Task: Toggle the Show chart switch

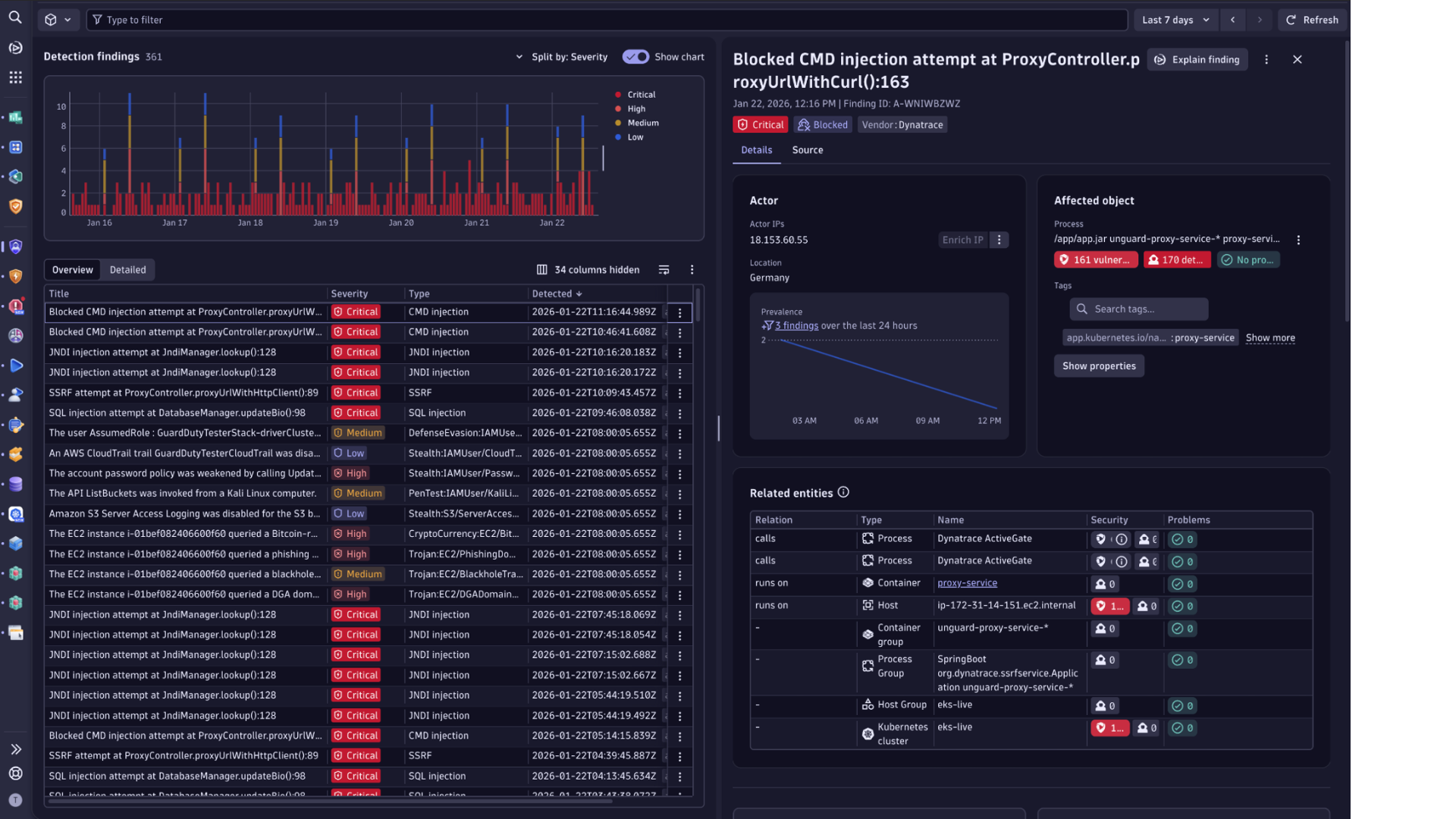Action: click(635, 56)
